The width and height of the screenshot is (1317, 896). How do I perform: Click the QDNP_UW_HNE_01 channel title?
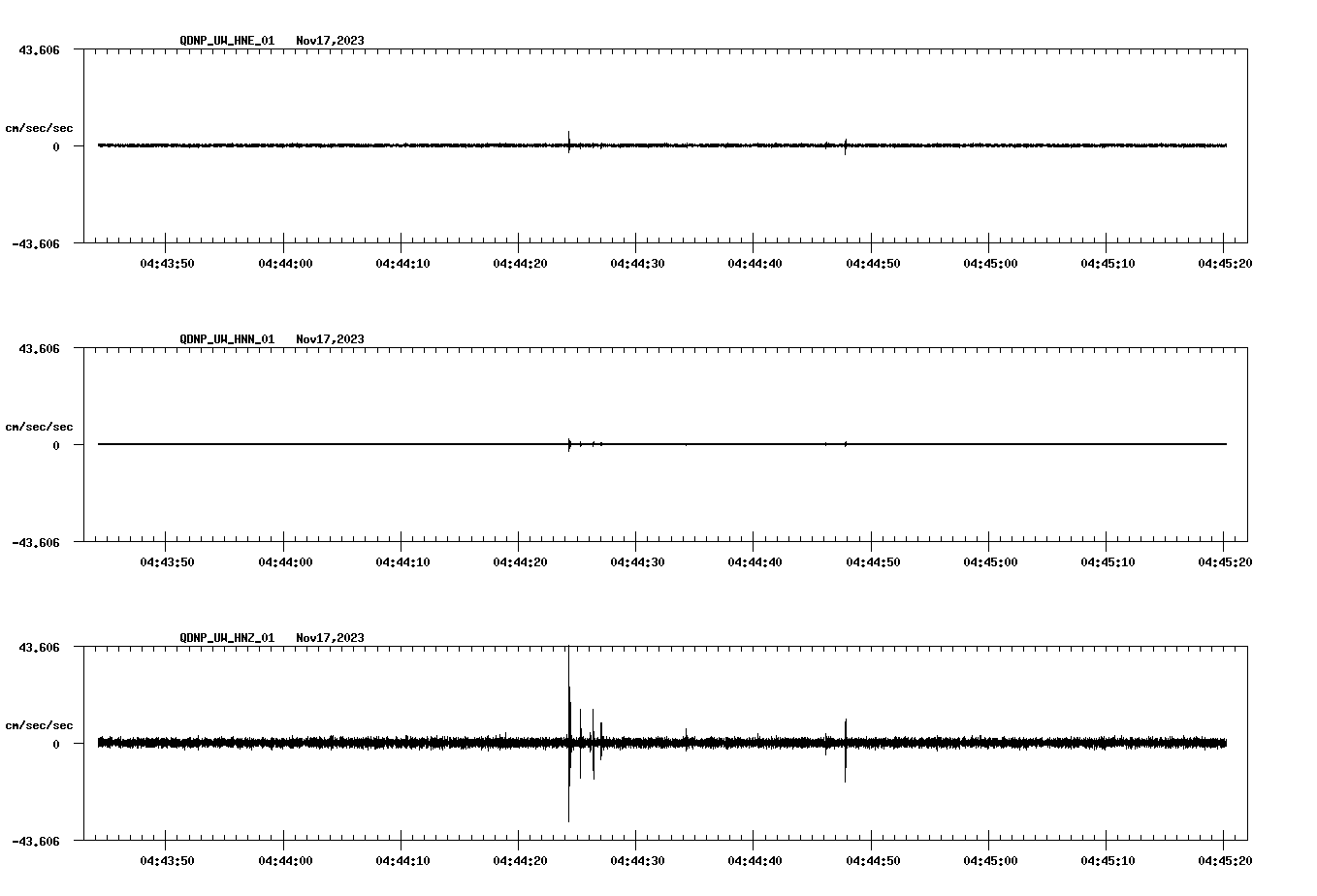click(227, 41)
